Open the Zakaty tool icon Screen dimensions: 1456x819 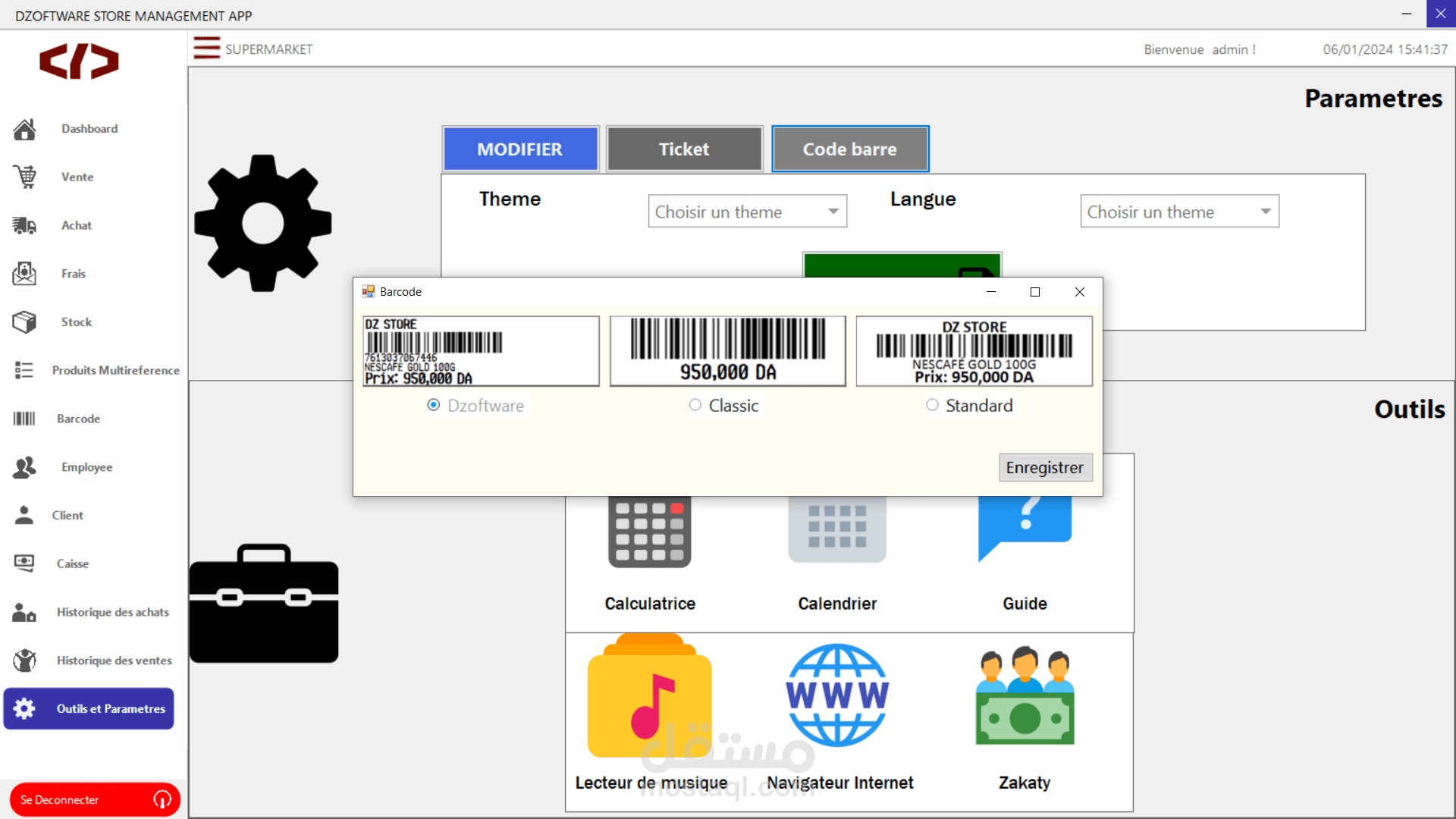tap(1025, 697)
